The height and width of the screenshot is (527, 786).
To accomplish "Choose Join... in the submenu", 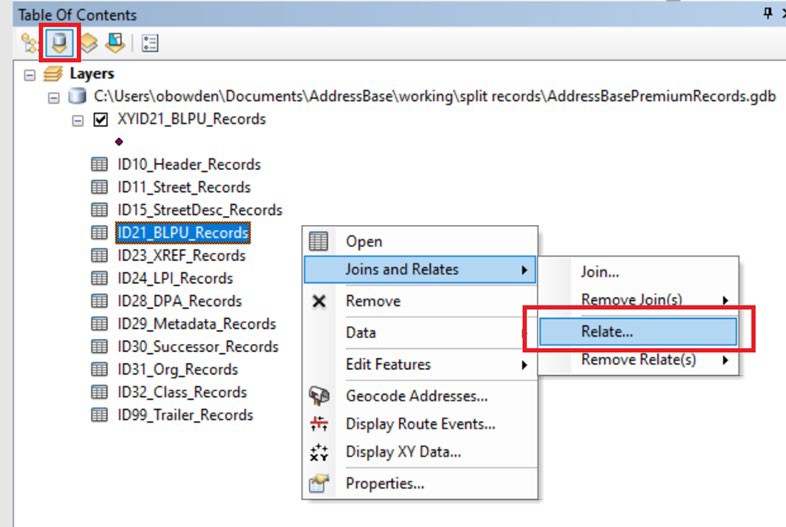I will (638, 272).
